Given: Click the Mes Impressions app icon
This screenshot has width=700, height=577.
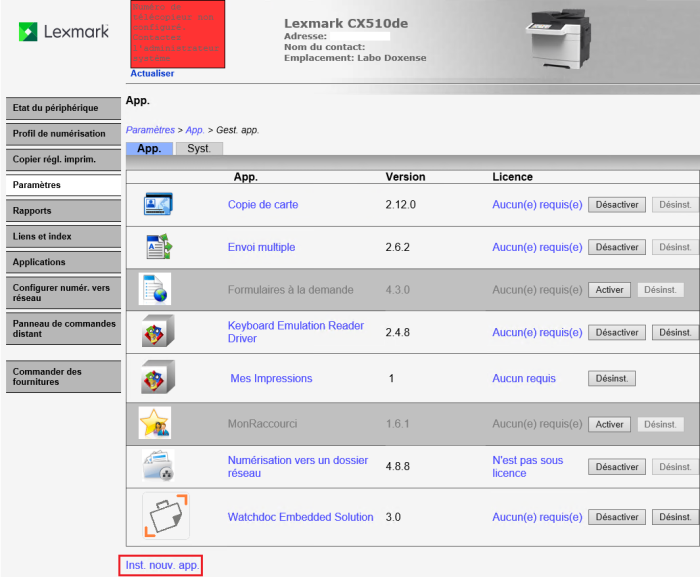Looking at the screenshot, I should pyautogui.click(x=157, y=378).
